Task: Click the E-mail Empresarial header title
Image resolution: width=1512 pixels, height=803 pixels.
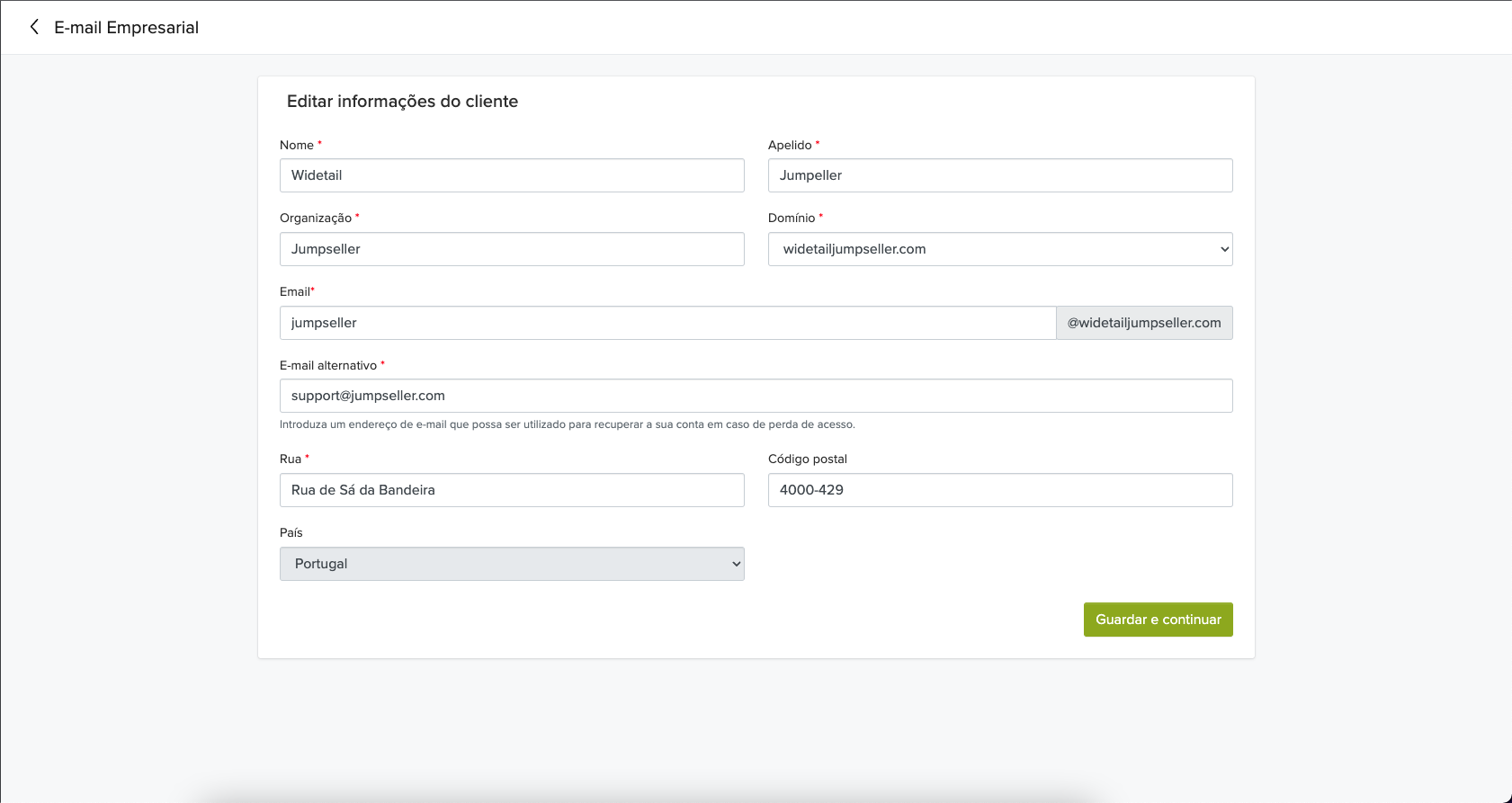Action: (126, 28)
